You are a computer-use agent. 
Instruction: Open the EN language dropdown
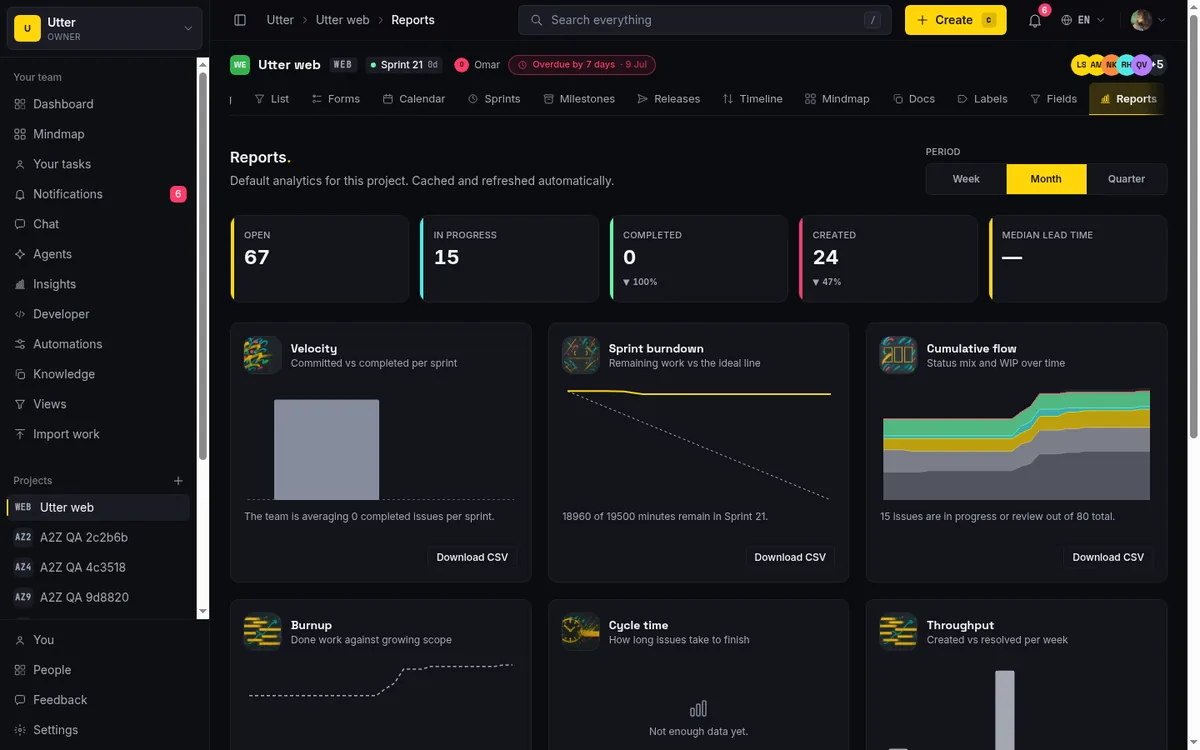[1083, 20]
